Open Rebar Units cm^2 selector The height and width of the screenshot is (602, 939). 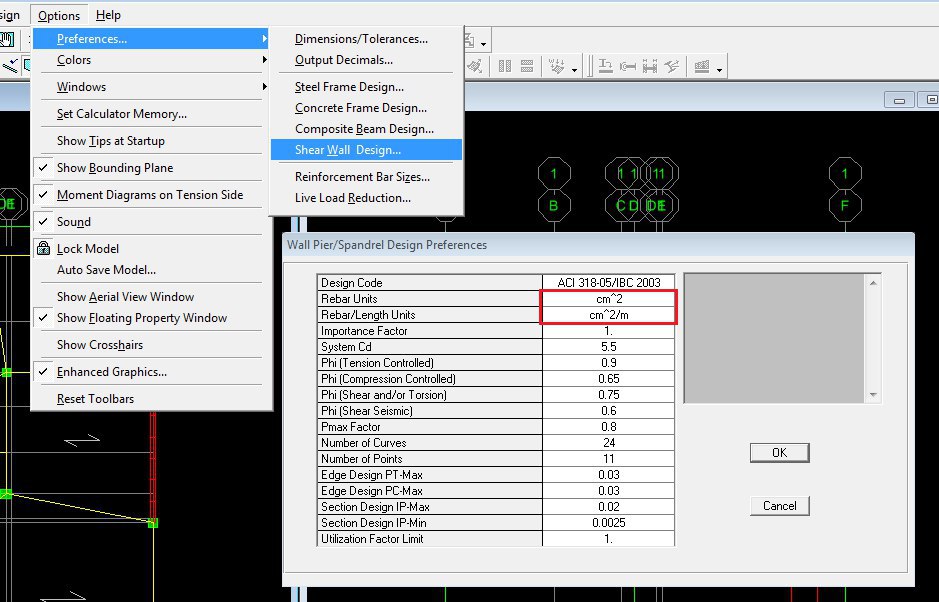click(608, 298)
